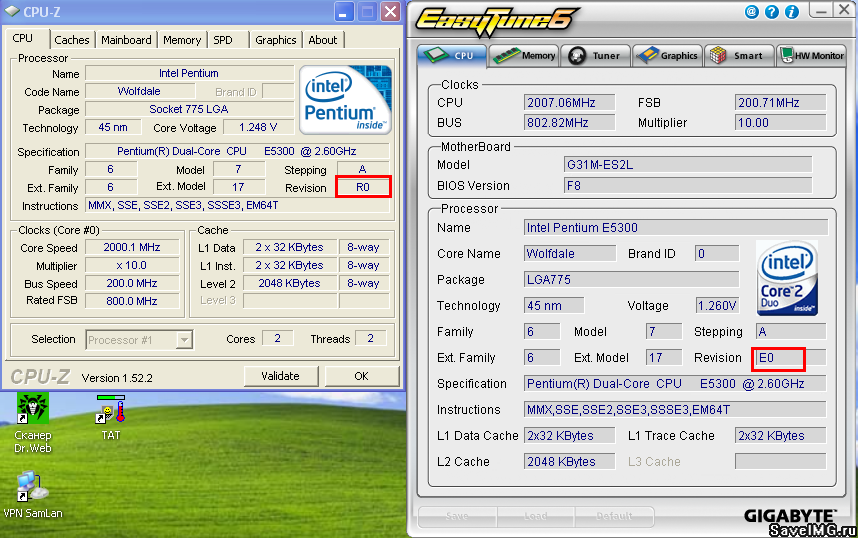Click the Intel Pentium inside logo
The height and width of the screenshot is (538, 858).
[345, 100]
